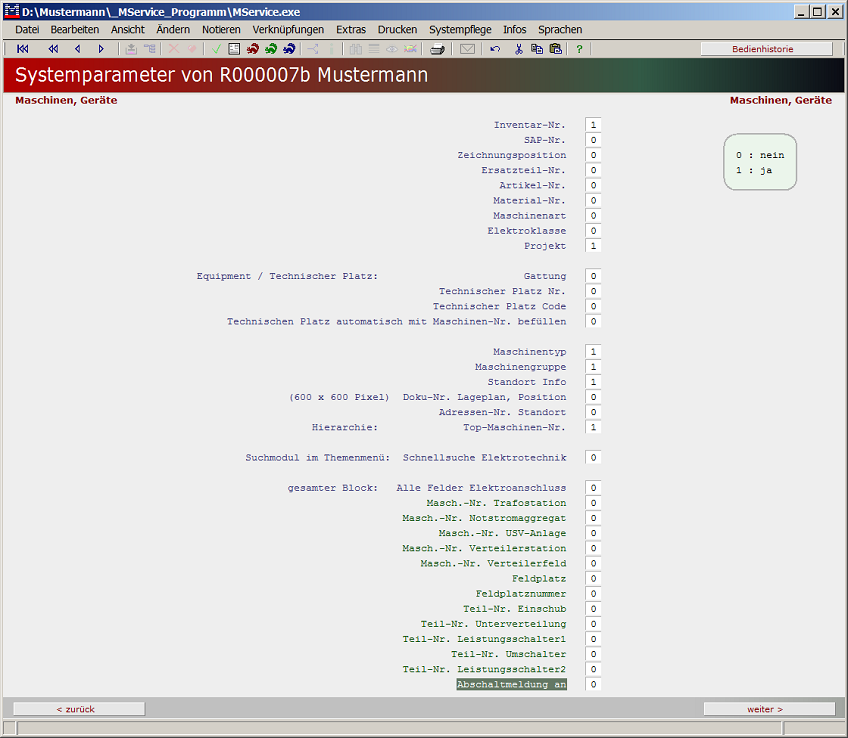The image size is (848, 738).
Task: Click the printer icon in the toolbar
Action: 438,49
